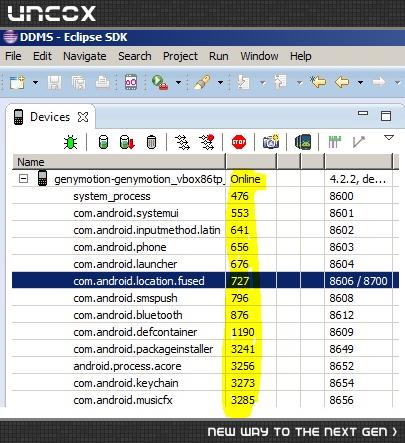Click the Cause GC trash can icon

(151, 142)
